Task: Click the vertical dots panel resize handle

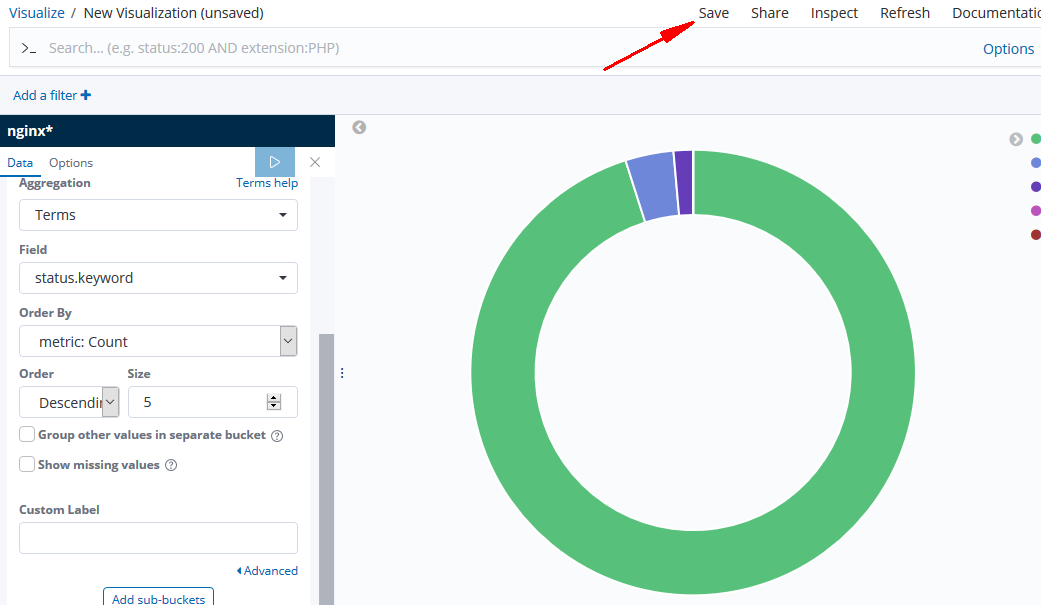Action: point(342,373)
